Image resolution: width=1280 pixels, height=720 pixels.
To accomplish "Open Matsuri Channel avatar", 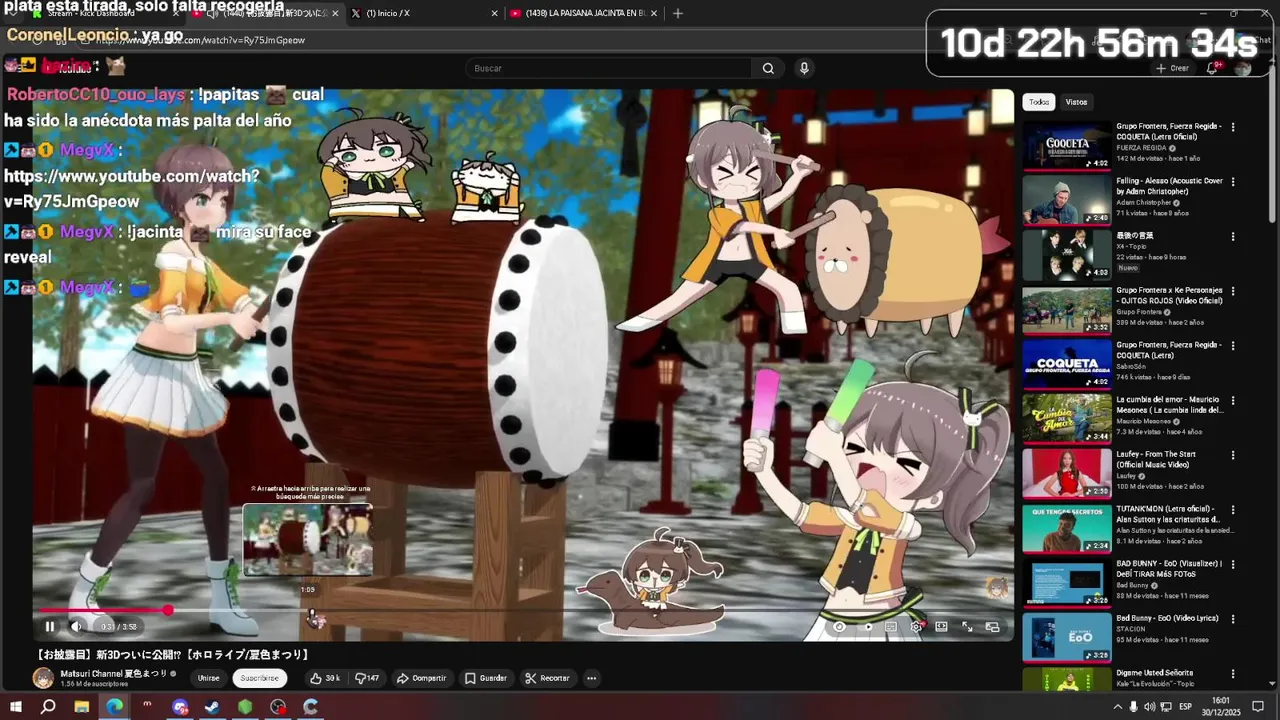I will click(43, 678).
